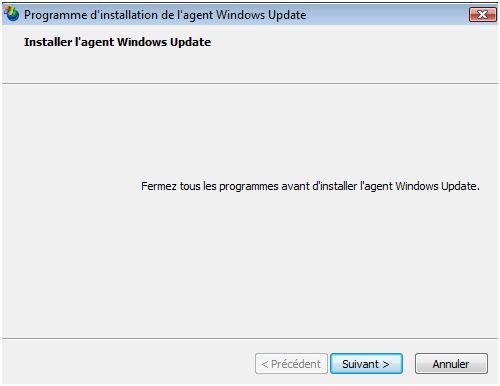Click the word Installer in the bold heading
This screenshot has height=386, width=500.
pyautogui.click(x=48, y=42)
